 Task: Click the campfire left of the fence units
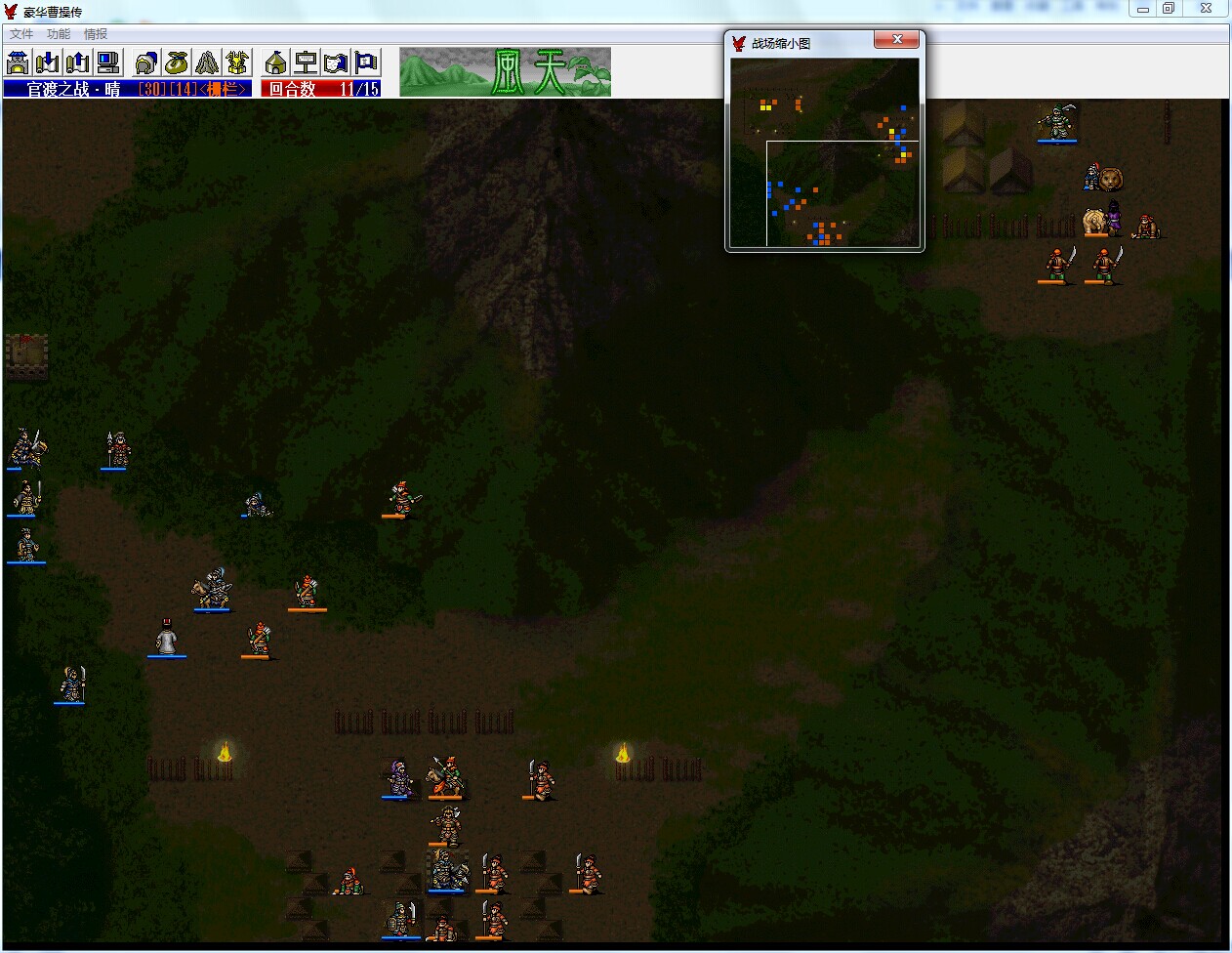(x=224, y=752)
